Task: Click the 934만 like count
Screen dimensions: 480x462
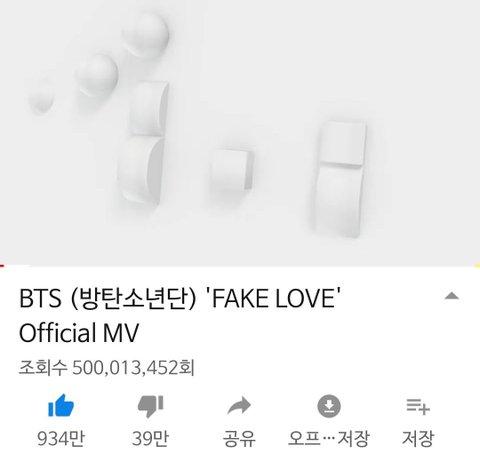Action: [x=61, y=438]
